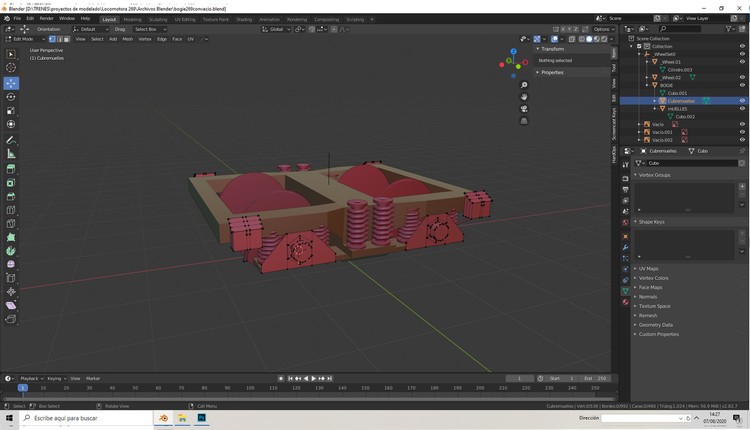
Task: Switch to the Shading workspace tab
Action: tap(244, 20)
